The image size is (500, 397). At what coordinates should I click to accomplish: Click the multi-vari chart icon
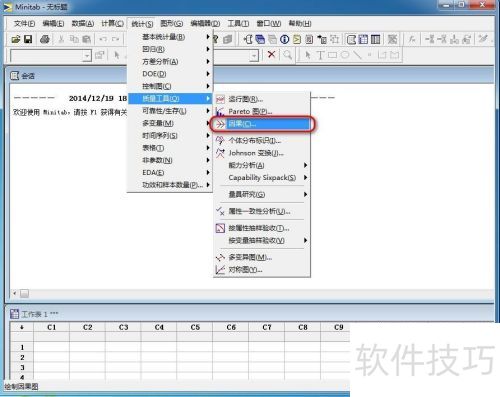220,257
